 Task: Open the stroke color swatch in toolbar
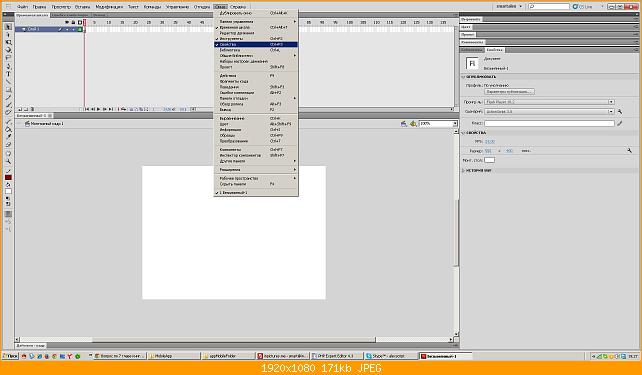pyautogui.click(x=8, y=178)
